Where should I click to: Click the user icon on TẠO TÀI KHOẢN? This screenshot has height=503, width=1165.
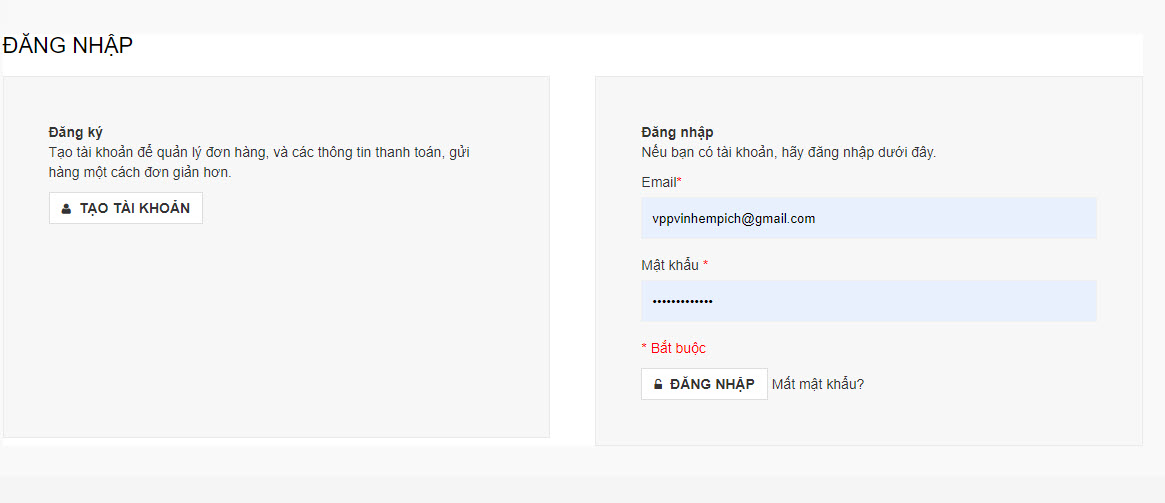click(x=66, y=209)
